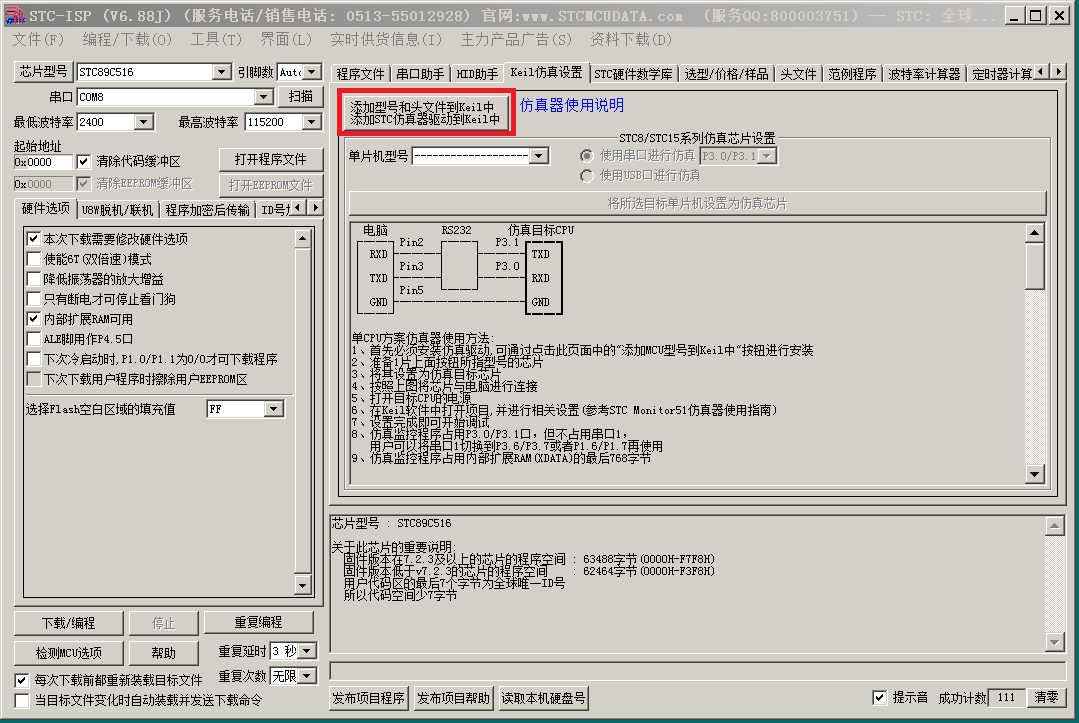This screenshot has width=1079, height=723.
Task: Switch to 程序加密后传输 tab
Action: tap(208, 210)
